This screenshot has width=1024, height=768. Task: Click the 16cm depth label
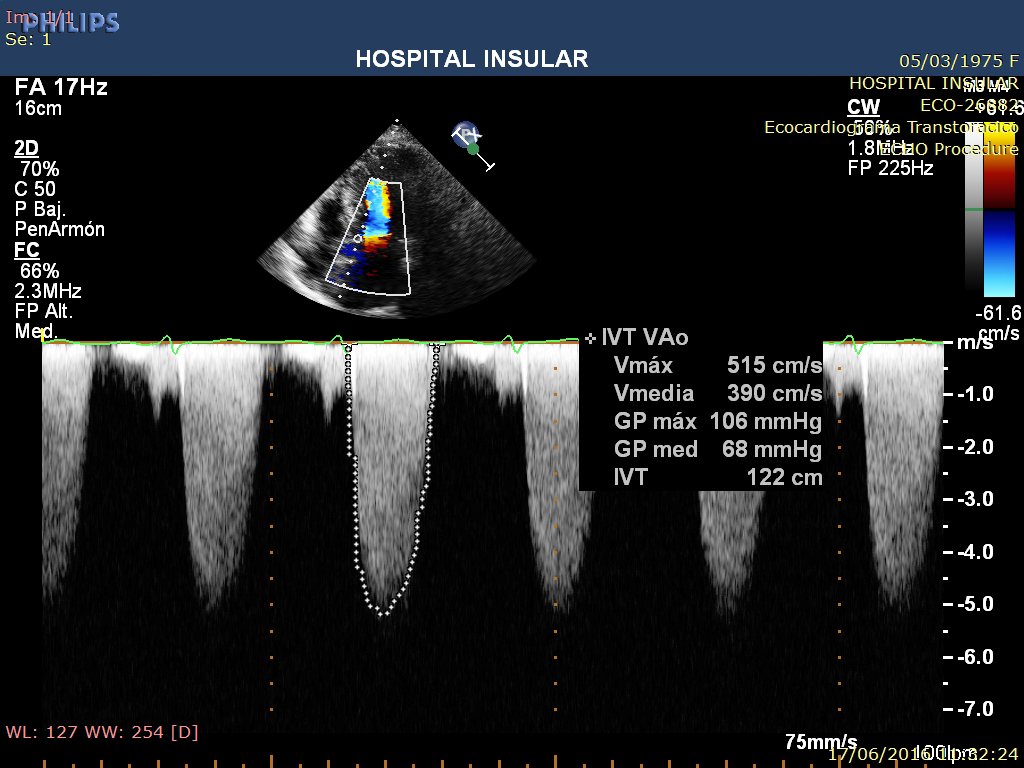(38, 108)
